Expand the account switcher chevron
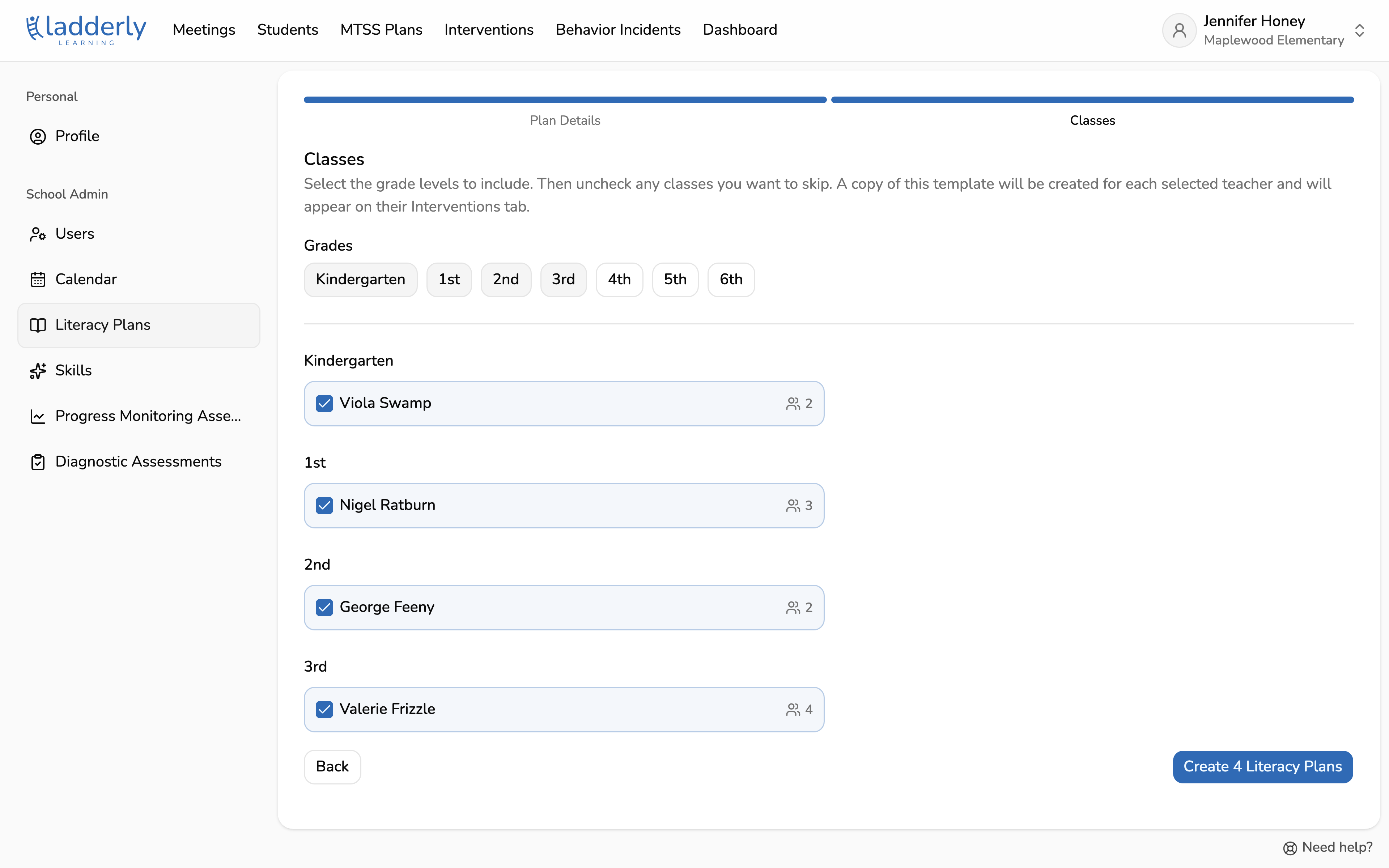1389x868 pixels. point(1359,30)
